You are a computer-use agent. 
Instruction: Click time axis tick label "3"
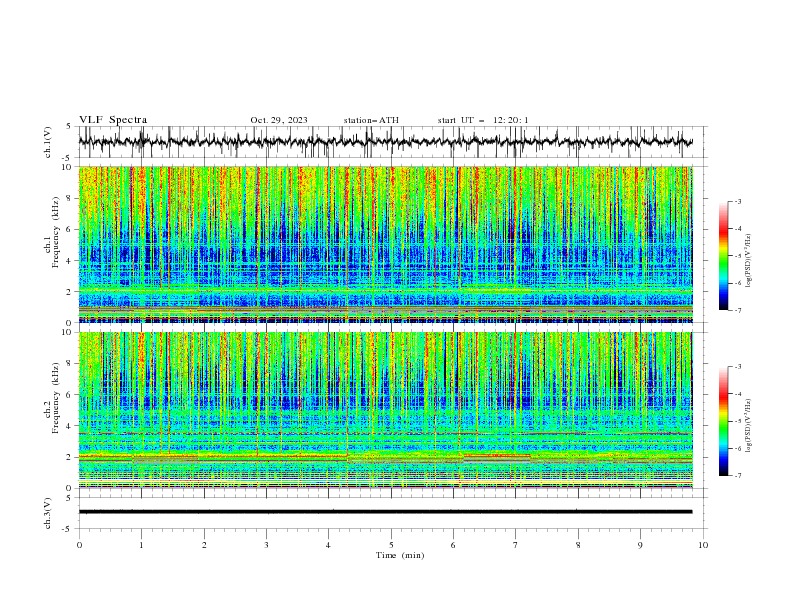pos(266,545)
